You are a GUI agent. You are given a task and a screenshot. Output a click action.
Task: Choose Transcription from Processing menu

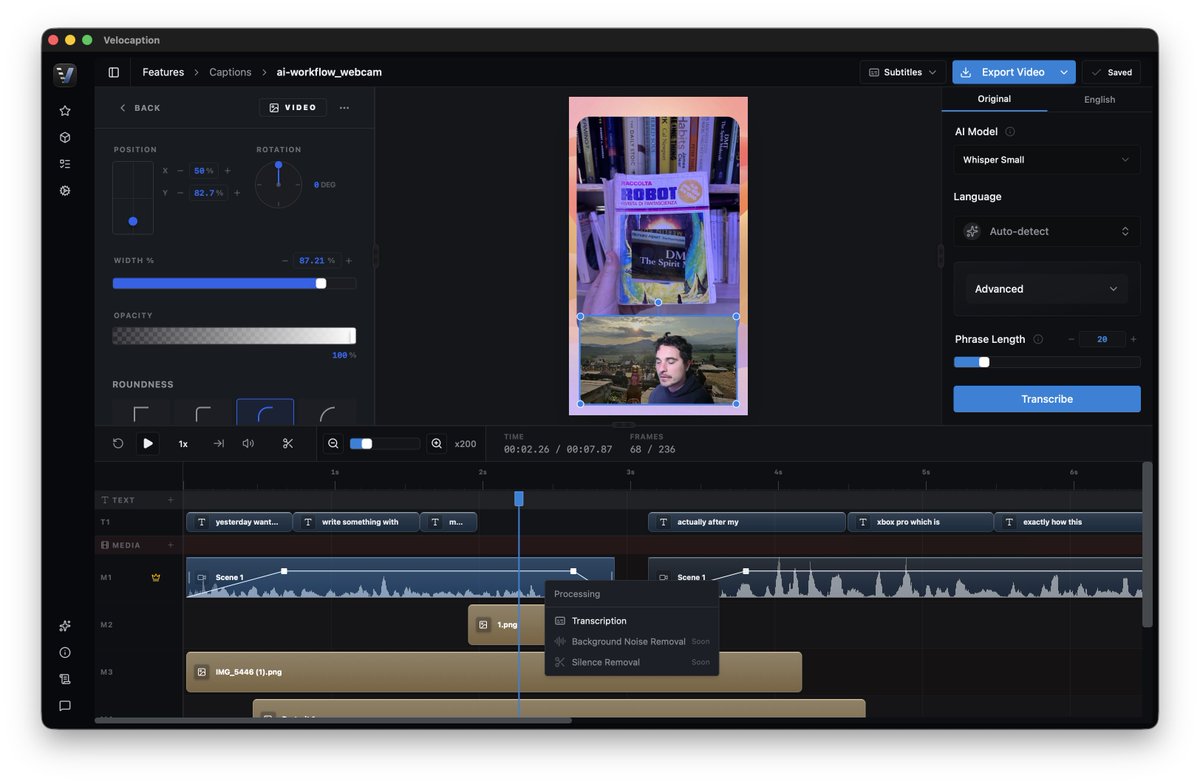tap(631, 621)
